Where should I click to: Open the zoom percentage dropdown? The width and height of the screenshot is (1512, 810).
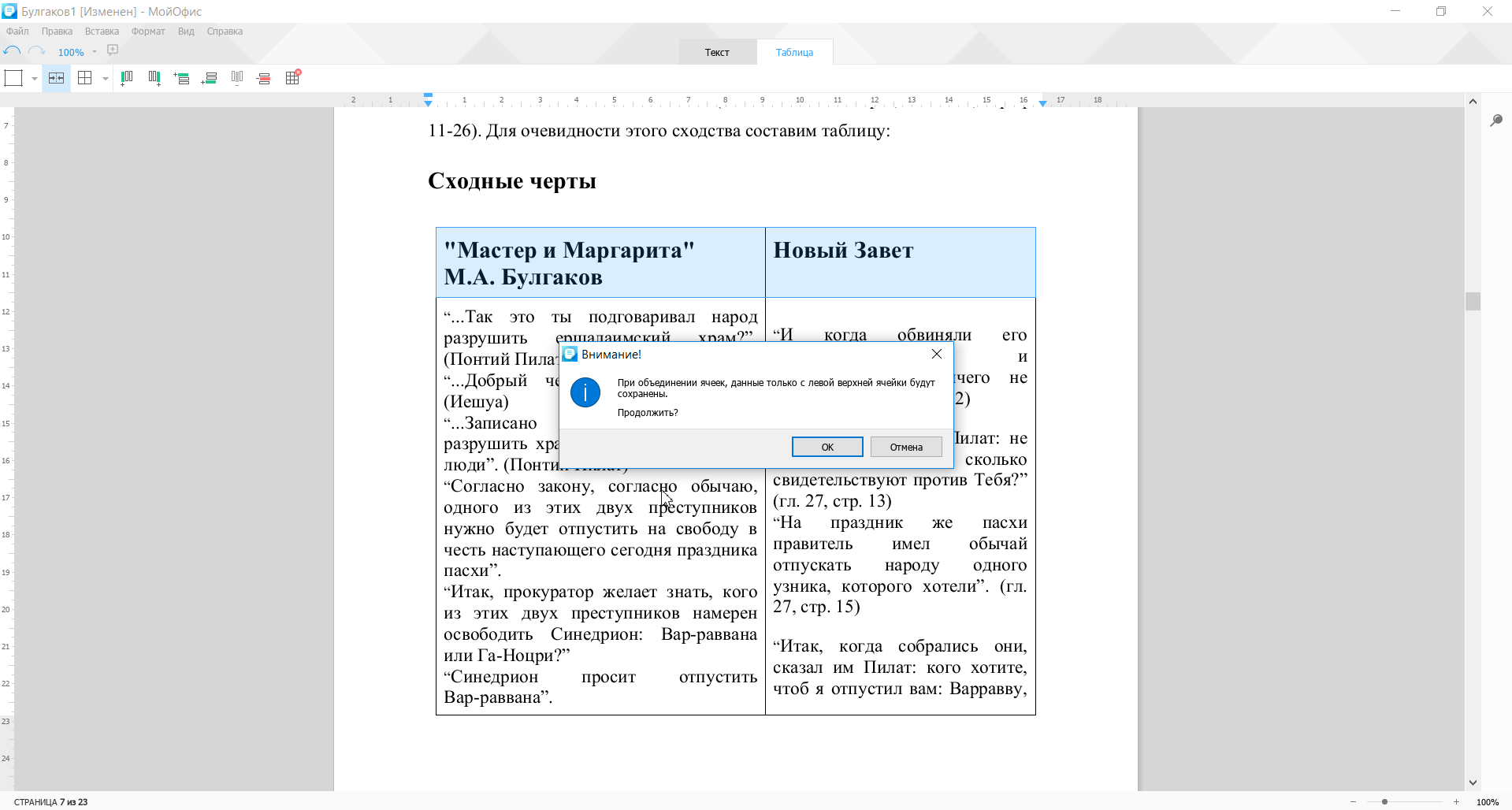95,52
